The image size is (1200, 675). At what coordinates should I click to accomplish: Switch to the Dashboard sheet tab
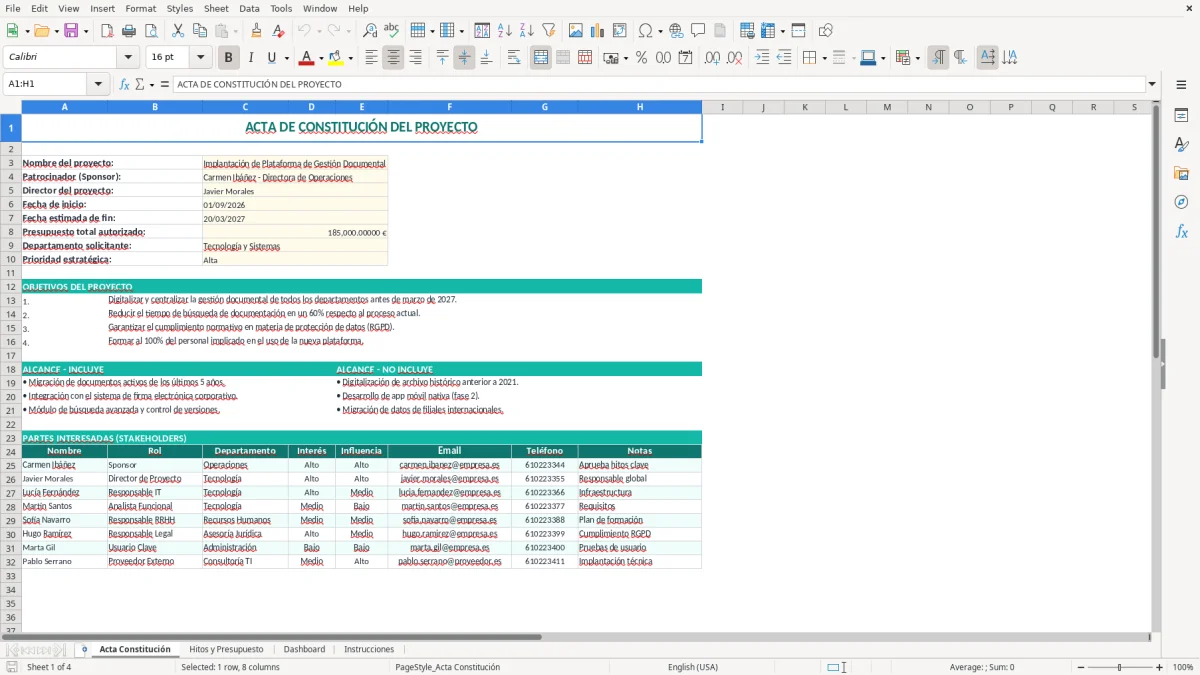tap(304, 649)
